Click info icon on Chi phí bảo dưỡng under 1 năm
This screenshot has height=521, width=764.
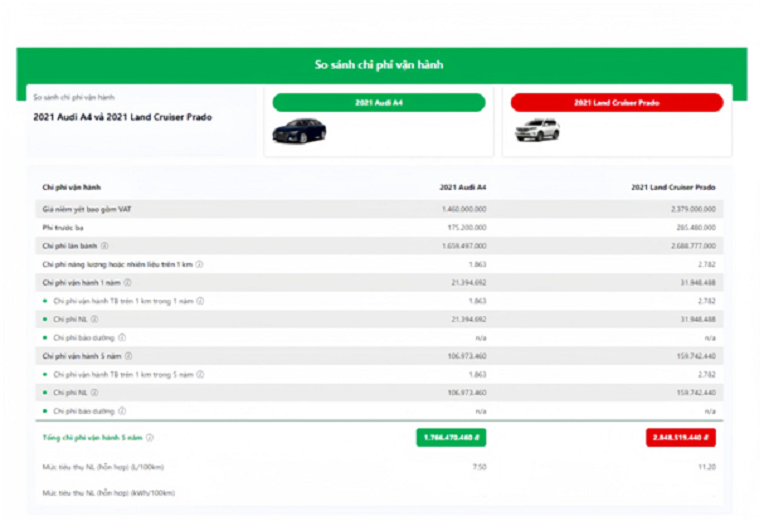[x=122, y=338]
